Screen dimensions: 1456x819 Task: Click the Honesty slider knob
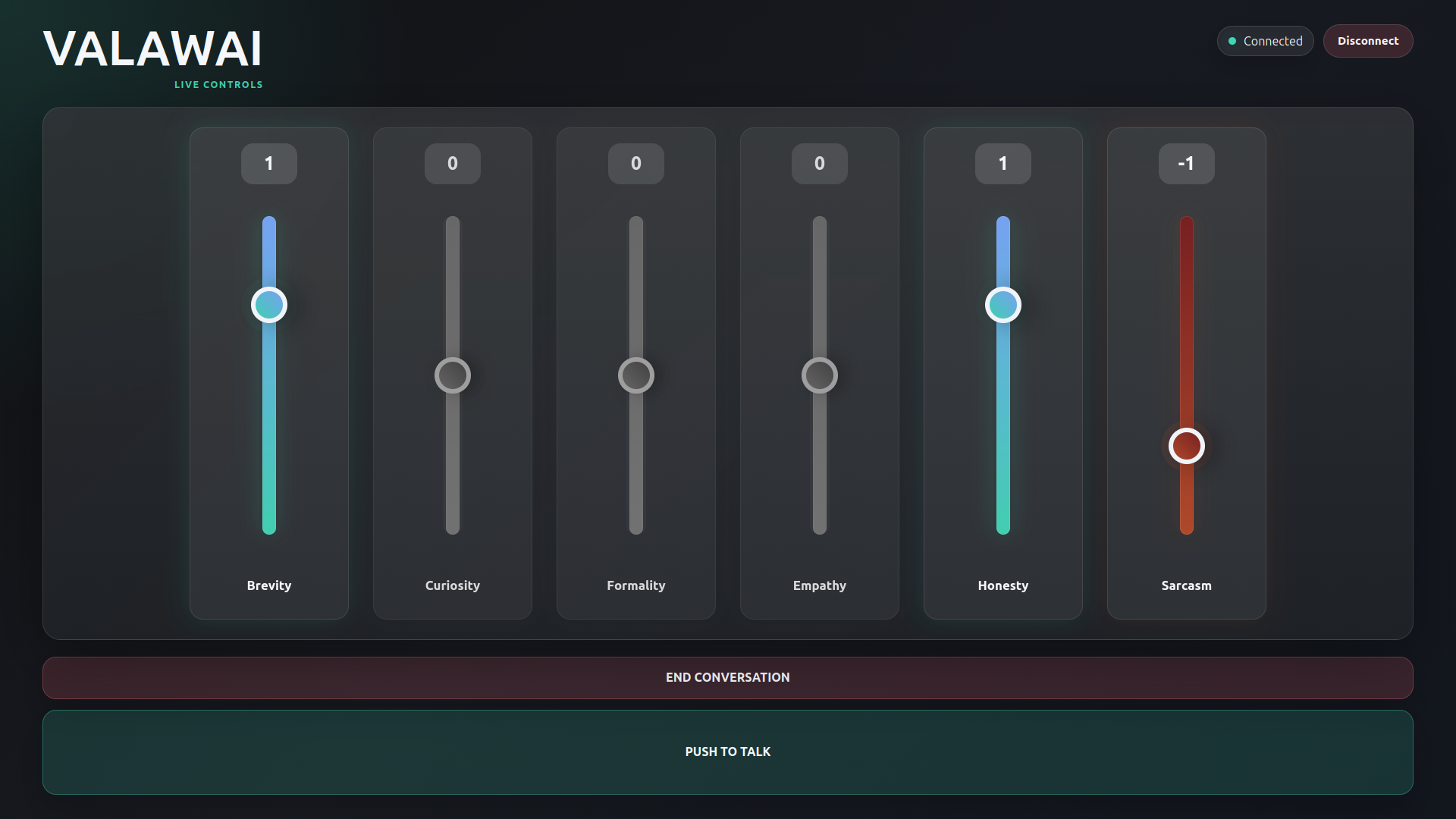[x=1003, y=305]
